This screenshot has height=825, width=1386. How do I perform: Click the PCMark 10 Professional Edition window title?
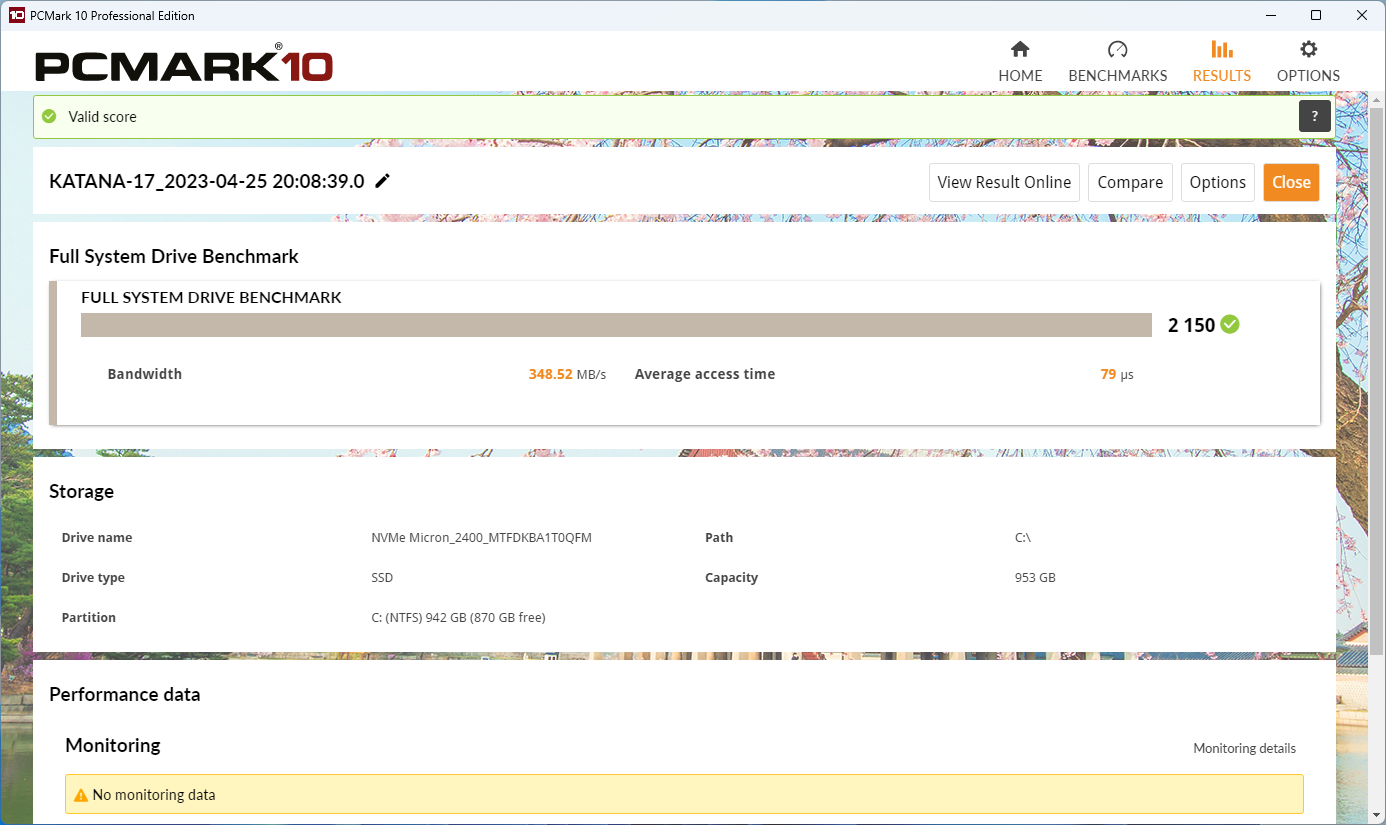point(112,16)
